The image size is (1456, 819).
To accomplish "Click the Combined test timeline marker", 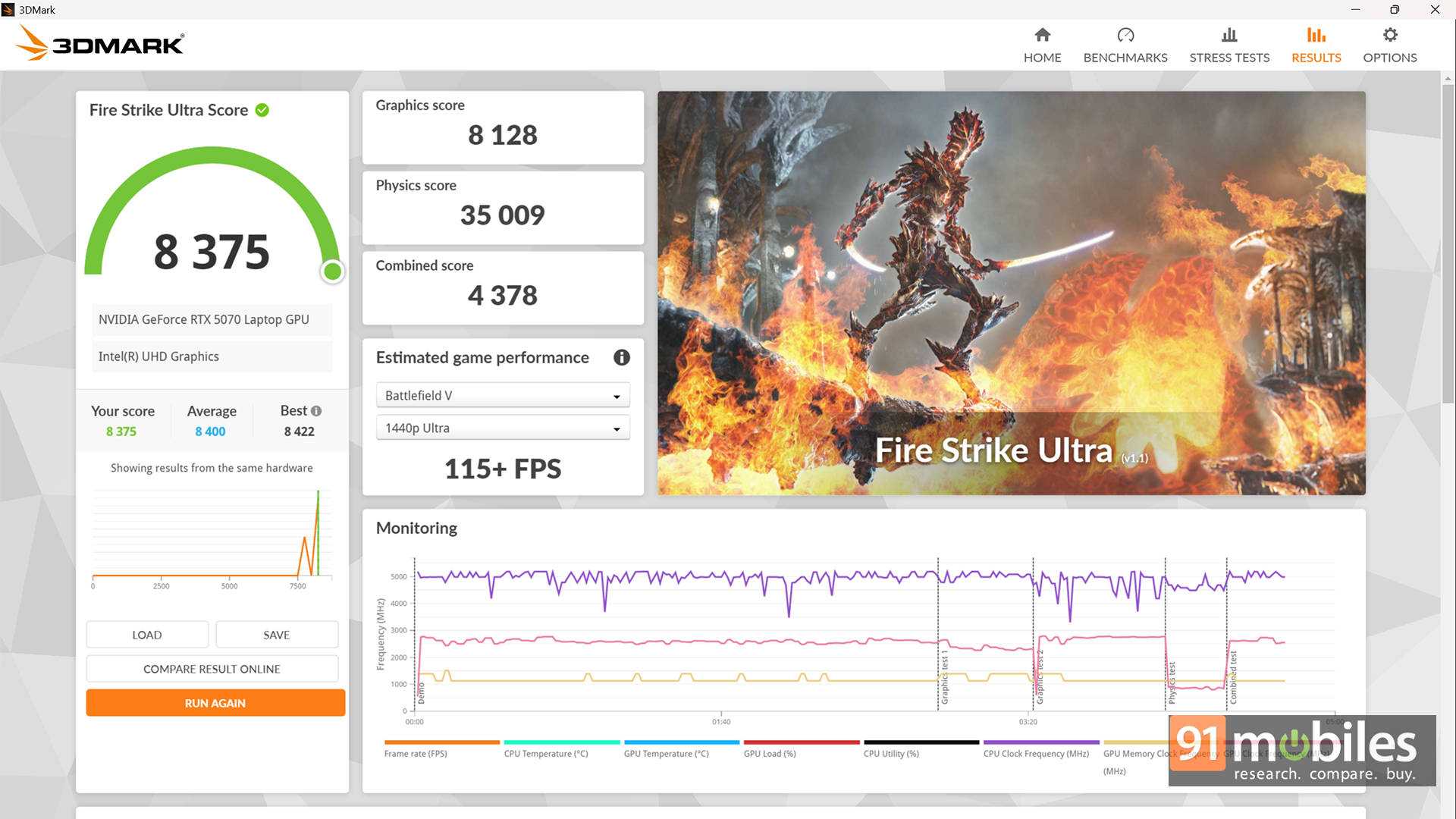I will point(1233,677).
